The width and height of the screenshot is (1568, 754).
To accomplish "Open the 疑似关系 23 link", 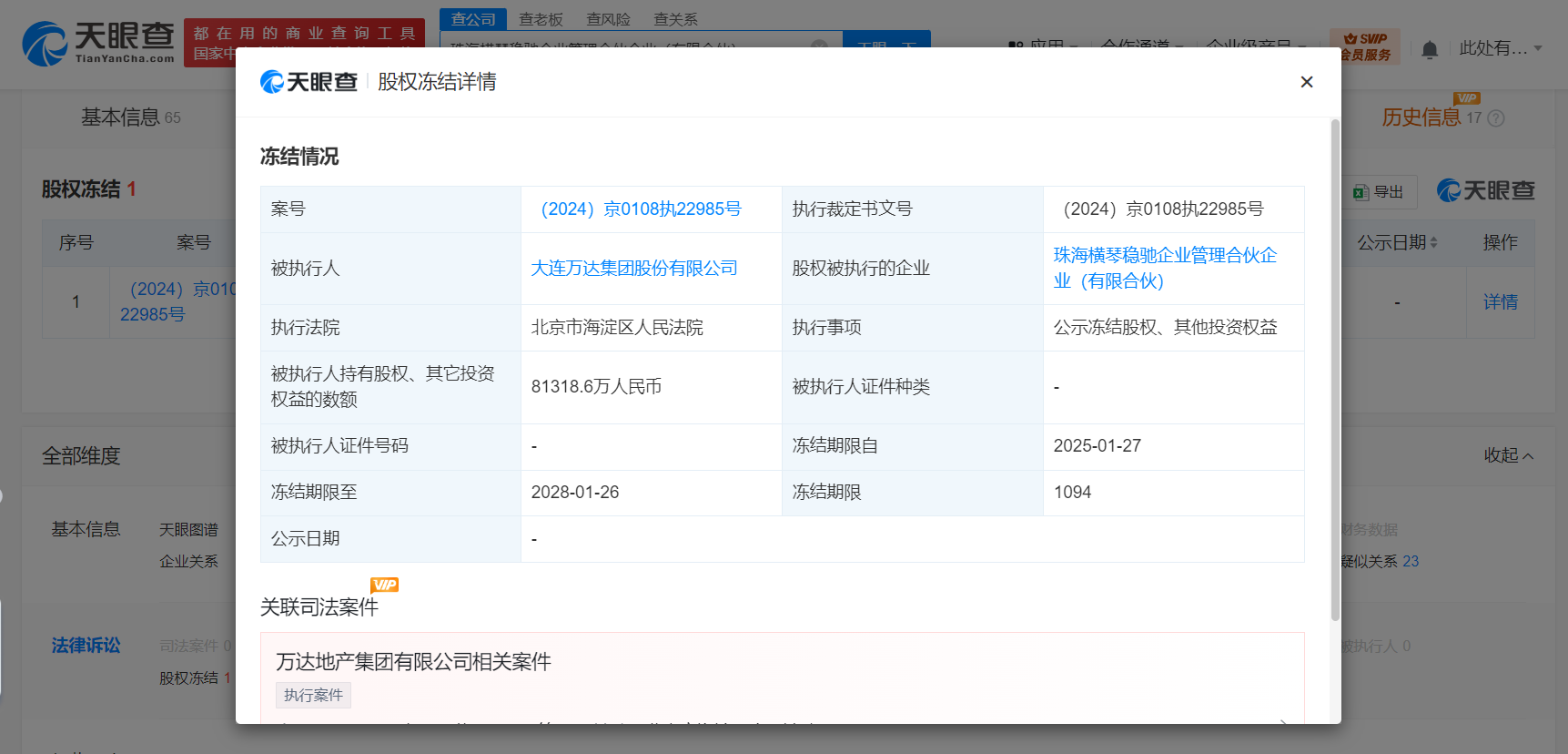I will [1380, 562].
